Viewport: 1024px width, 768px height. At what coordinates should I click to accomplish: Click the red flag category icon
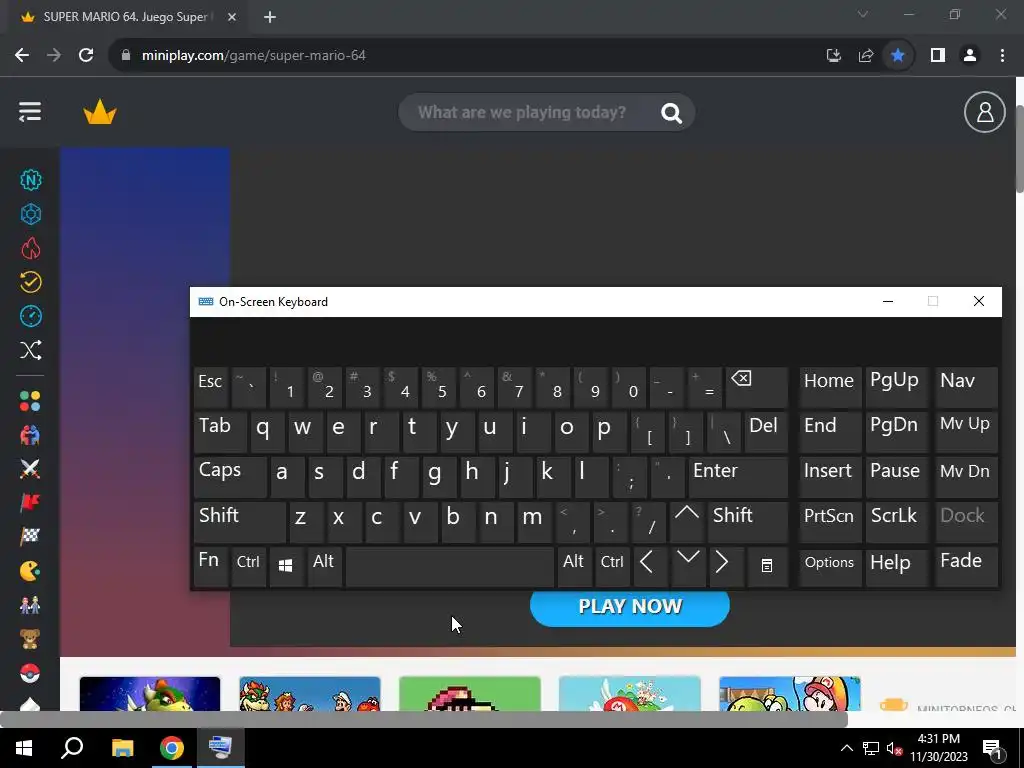(30, 503)
